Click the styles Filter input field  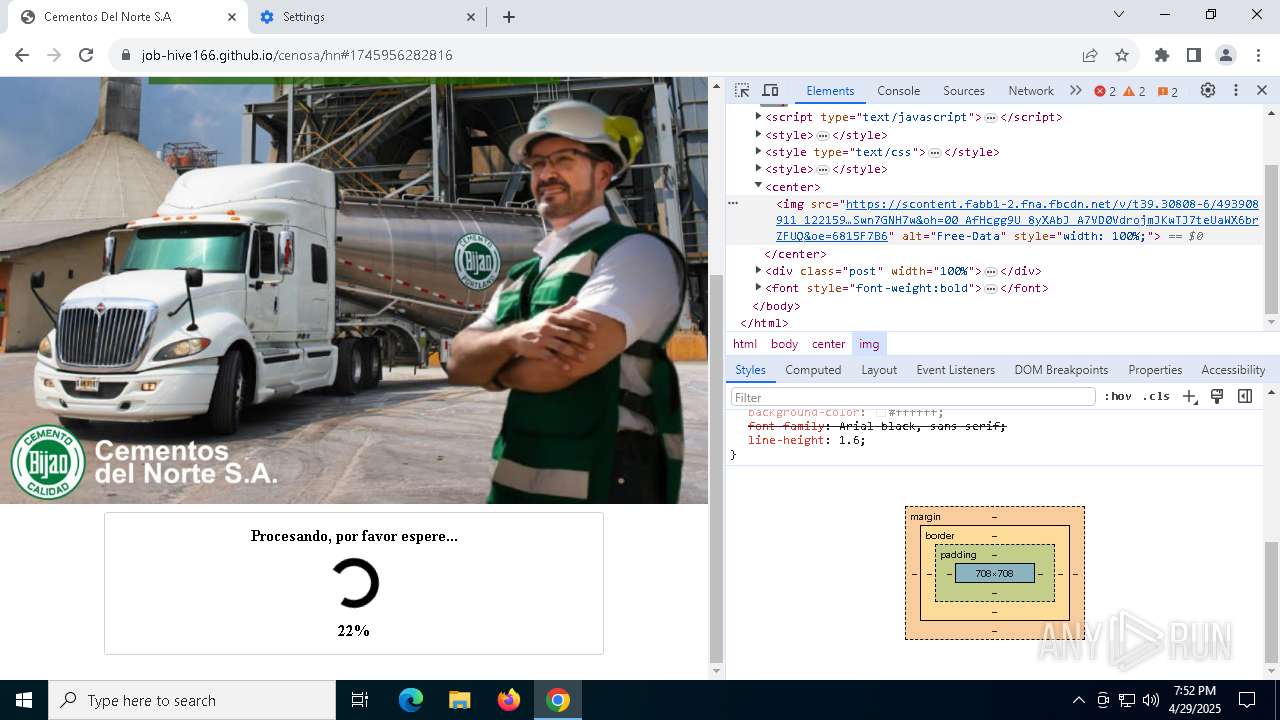pyautogui.click(x=913, y=397)
